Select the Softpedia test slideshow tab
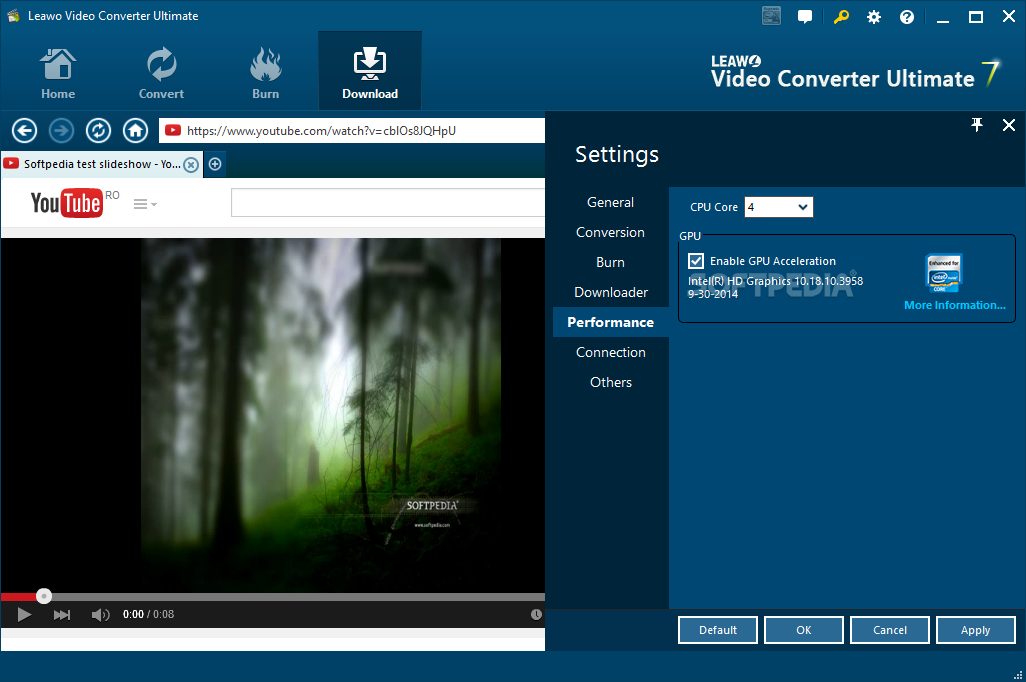 tap(101, 164)
